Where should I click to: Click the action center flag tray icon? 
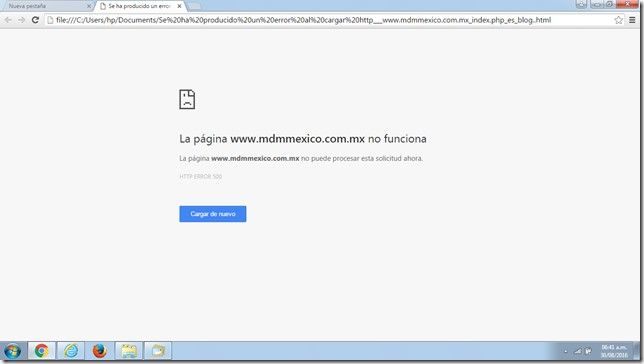(589, 351)
